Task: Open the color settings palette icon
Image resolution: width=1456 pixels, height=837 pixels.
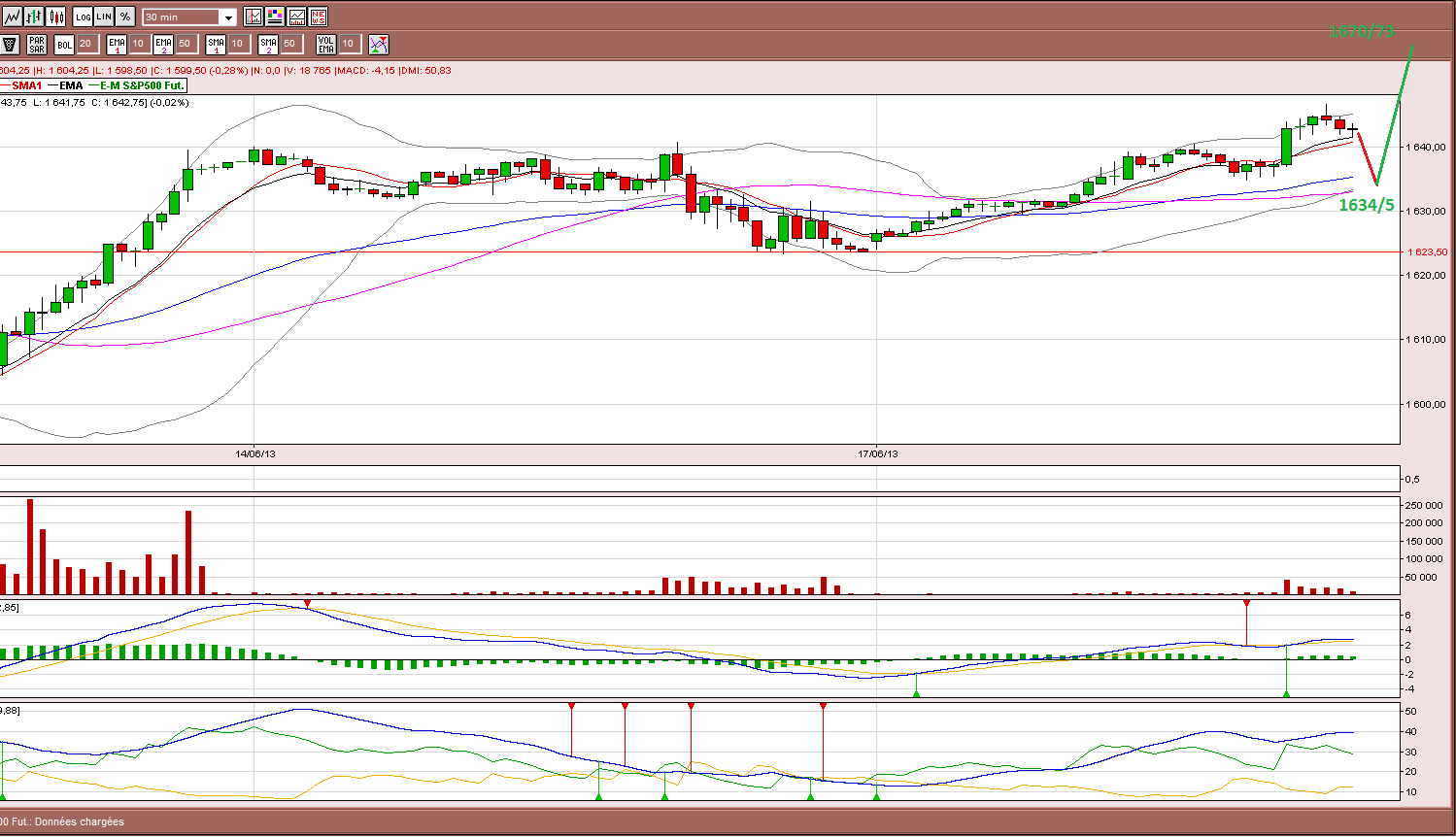Action: coord(275,17)
